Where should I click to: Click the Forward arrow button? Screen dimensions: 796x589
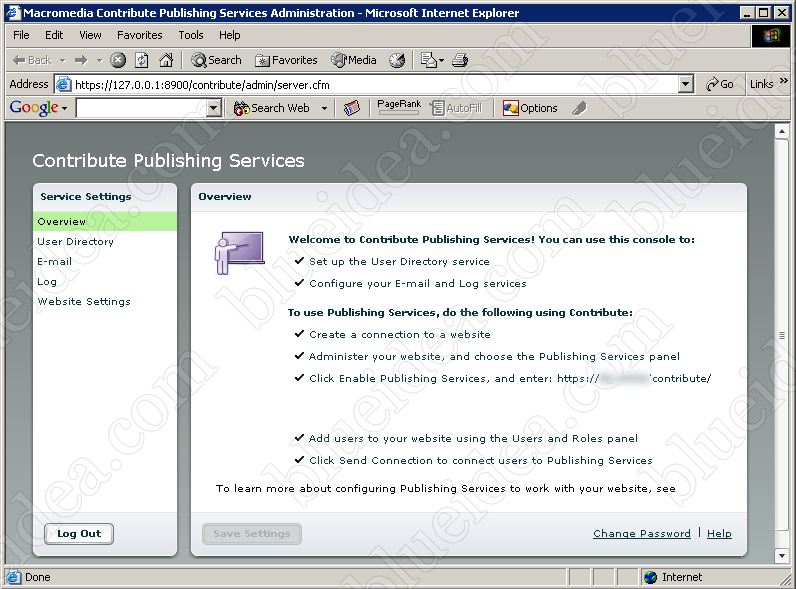(81, 60)
